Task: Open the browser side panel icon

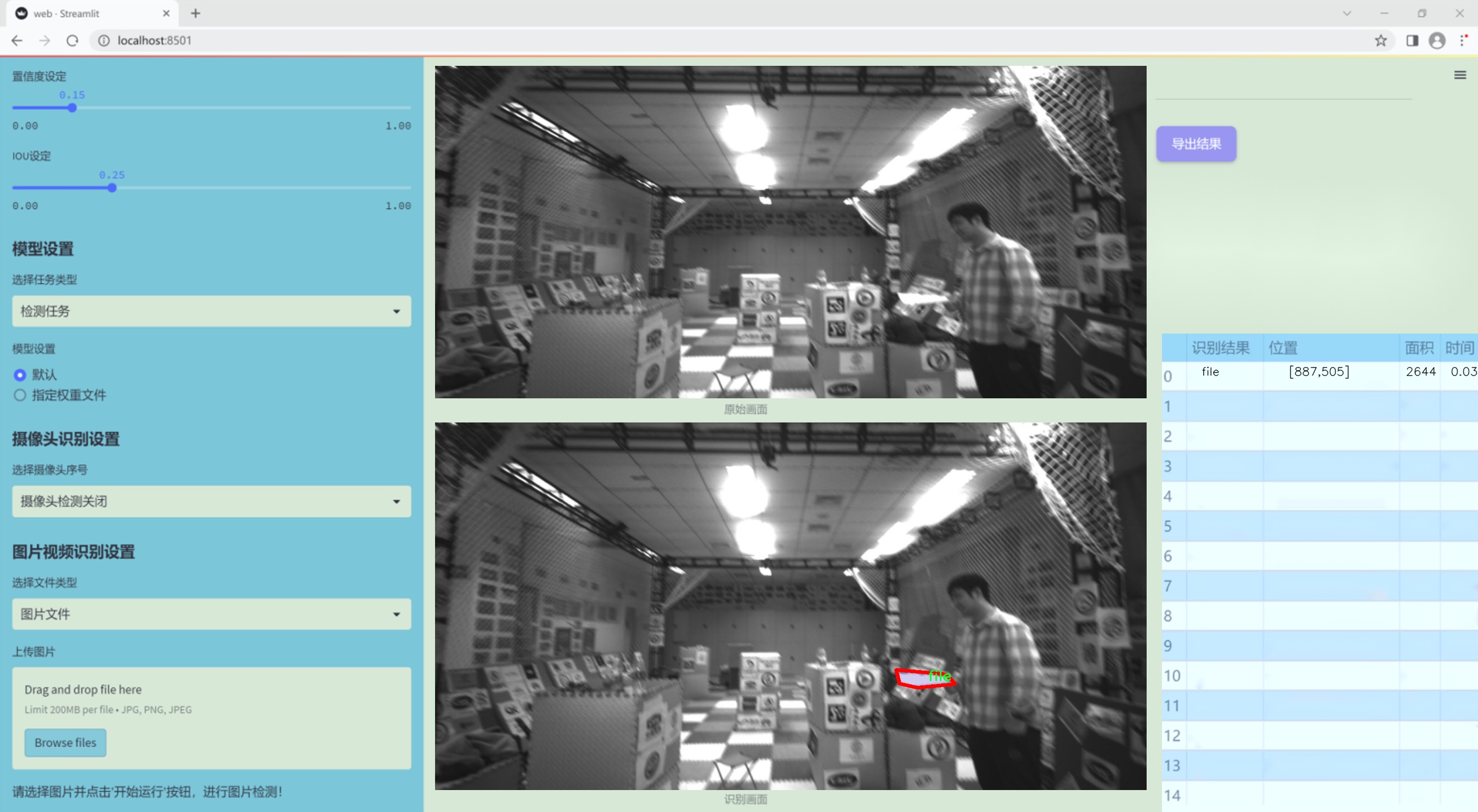Action: tap(1412, 41)
